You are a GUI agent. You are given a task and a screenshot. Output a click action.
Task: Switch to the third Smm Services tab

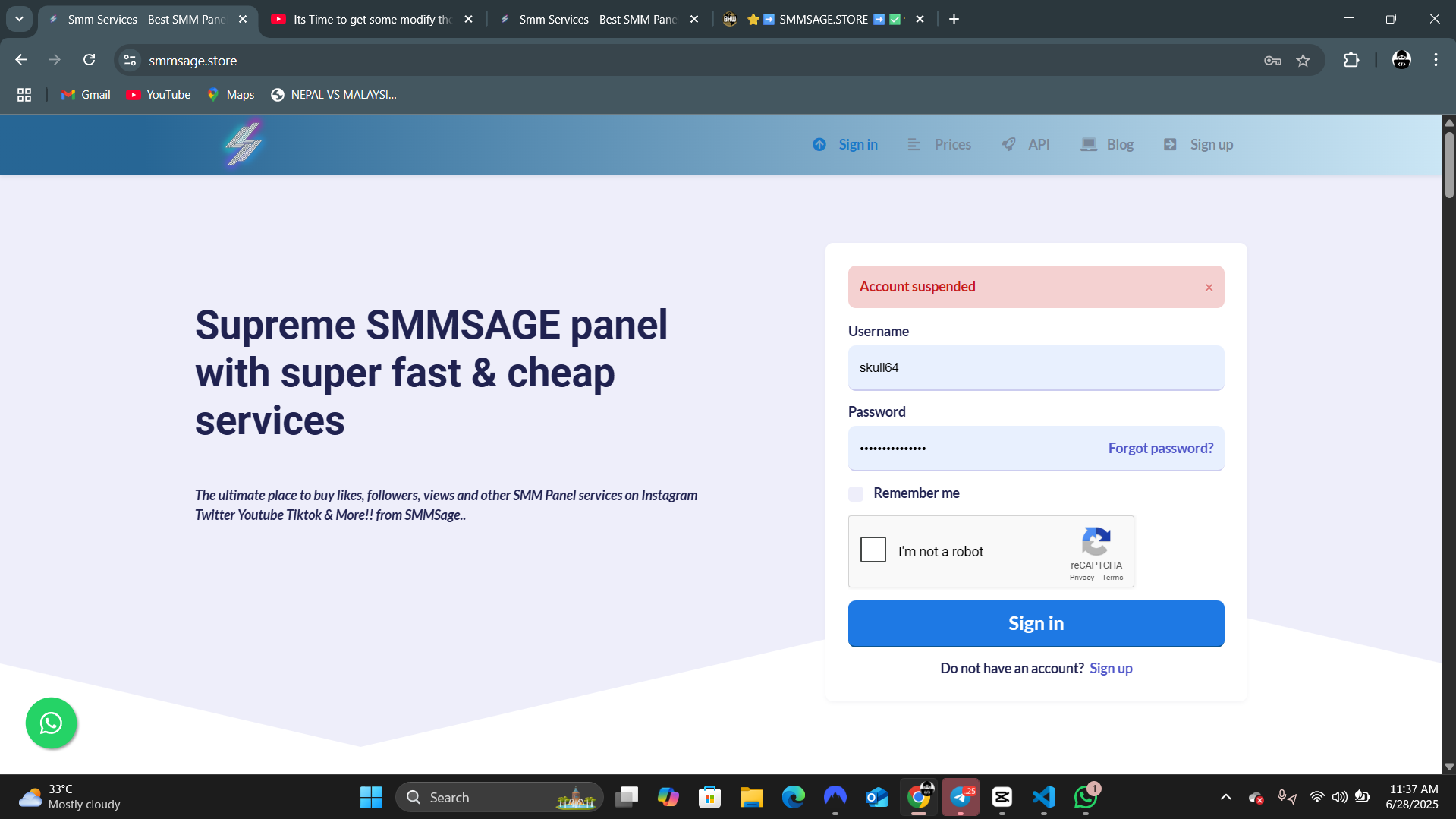point(599,19)
